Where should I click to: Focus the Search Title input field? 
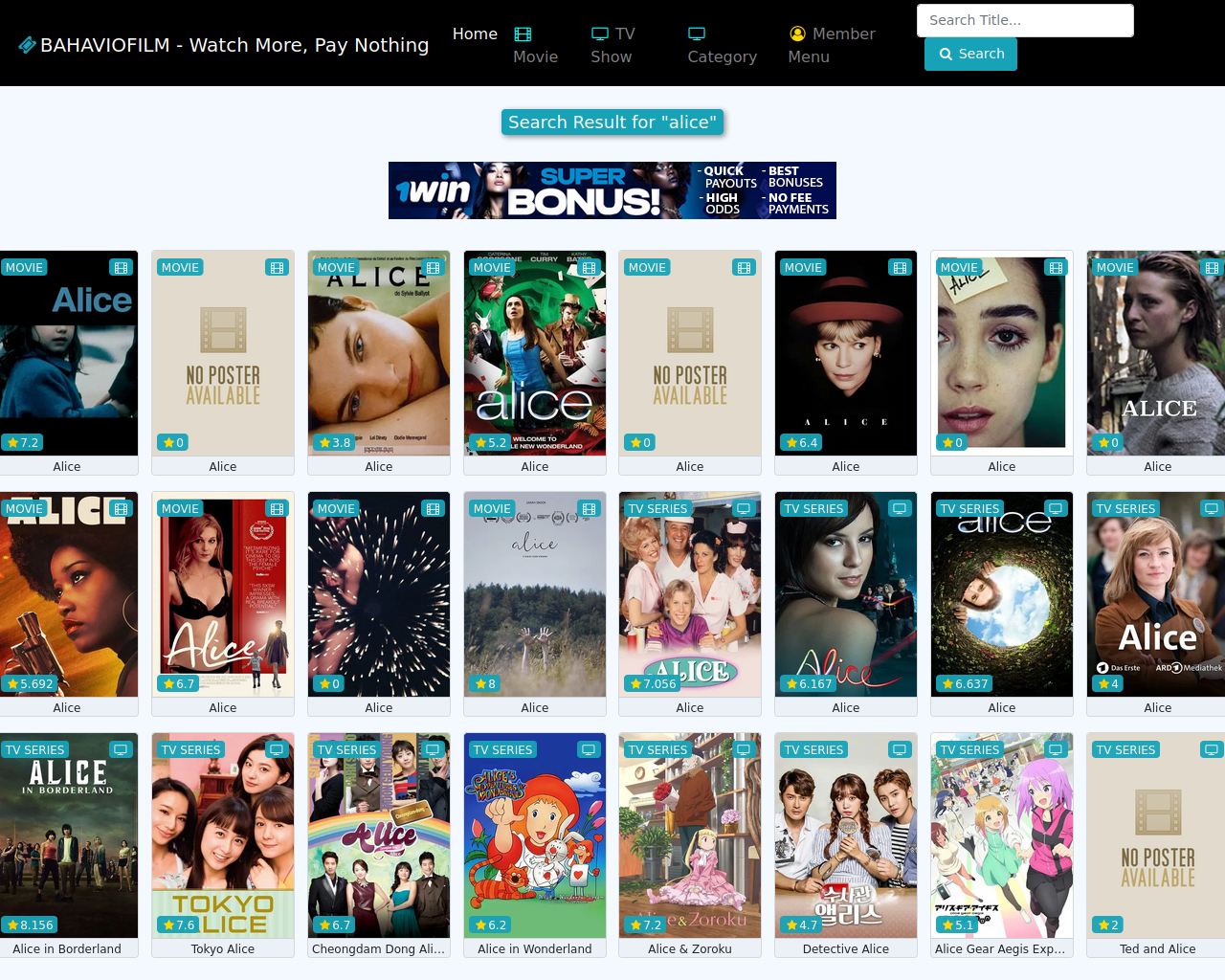point(1025,20)
